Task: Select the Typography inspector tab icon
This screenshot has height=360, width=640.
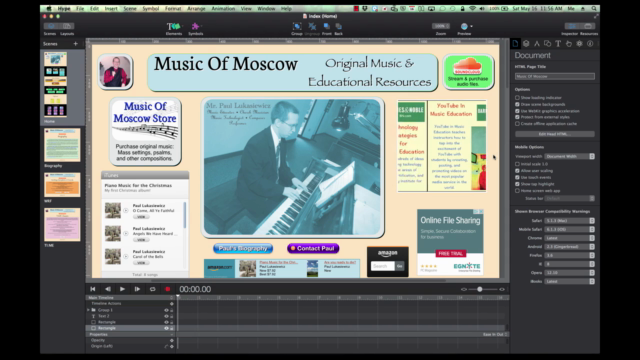Action: (558, 44)
